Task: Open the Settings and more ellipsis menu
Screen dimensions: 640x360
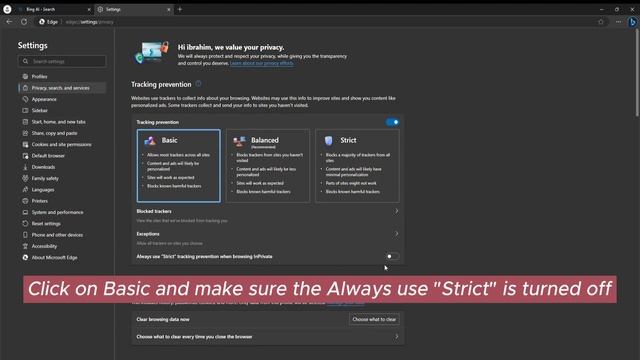Action: click(618, 22)
